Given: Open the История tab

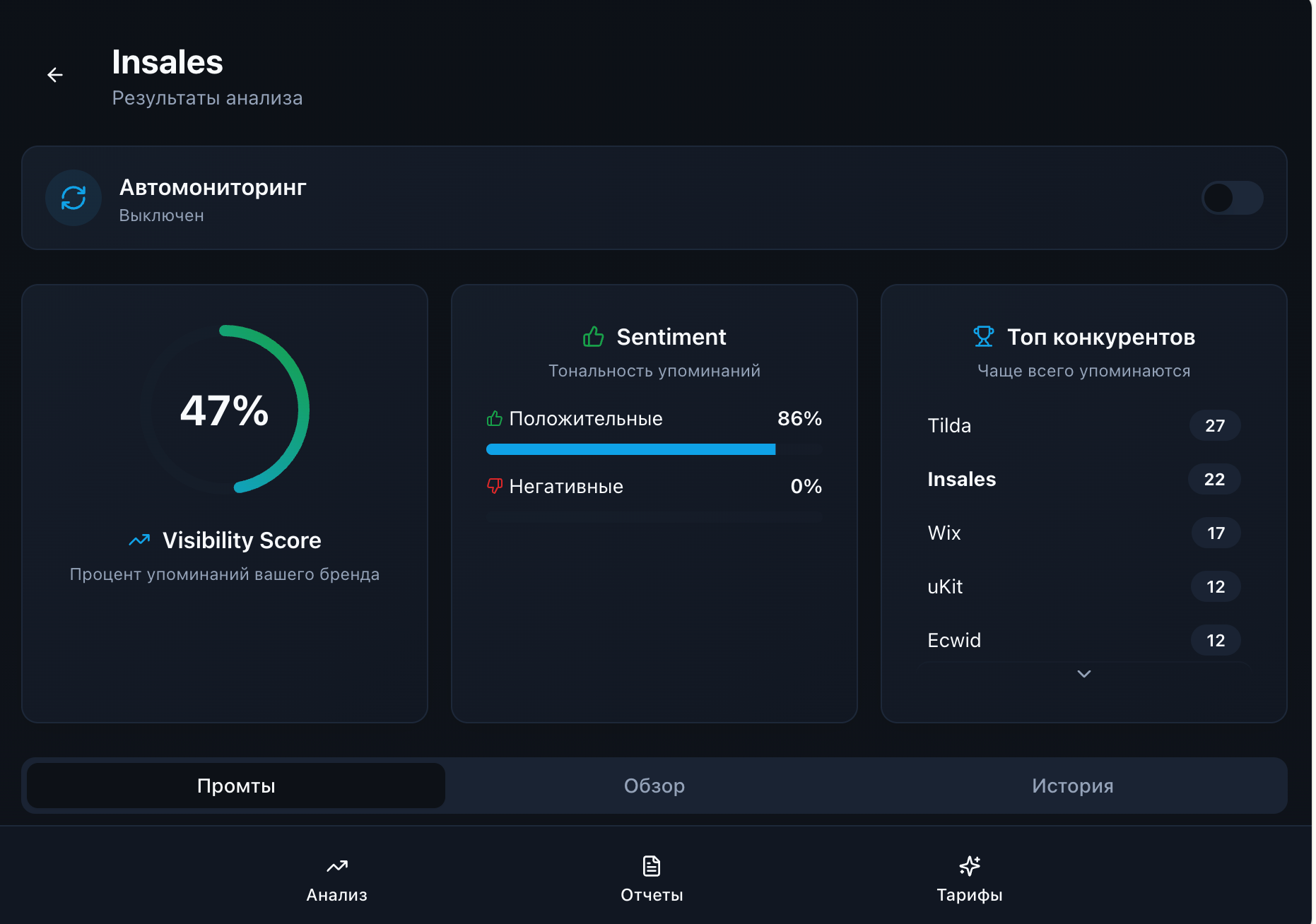Looking at the screenshot, I should (x=1072, y=786).
